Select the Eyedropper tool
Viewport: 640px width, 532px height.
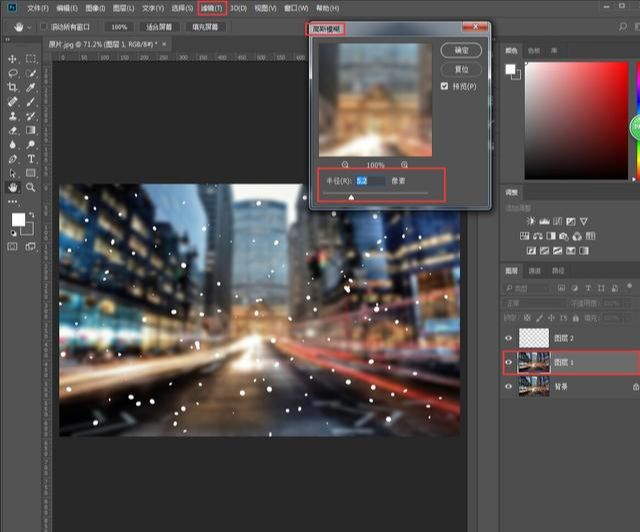click(31, 87)
